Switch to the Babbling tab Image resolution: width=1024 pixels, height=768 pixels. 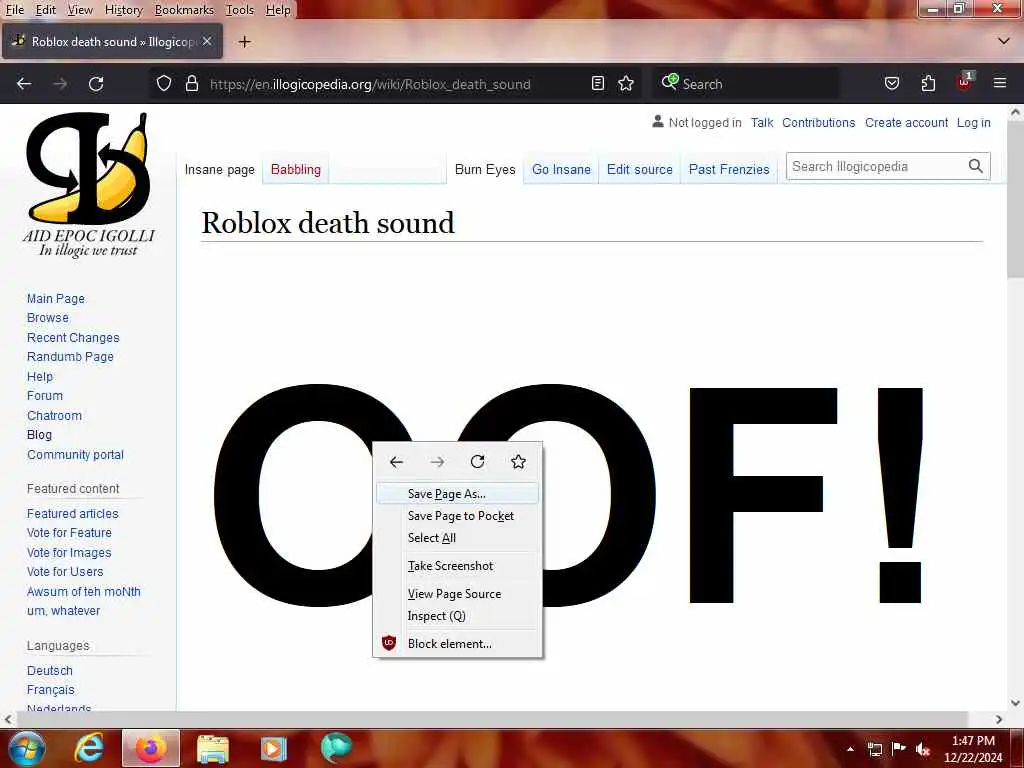[296, 169]
